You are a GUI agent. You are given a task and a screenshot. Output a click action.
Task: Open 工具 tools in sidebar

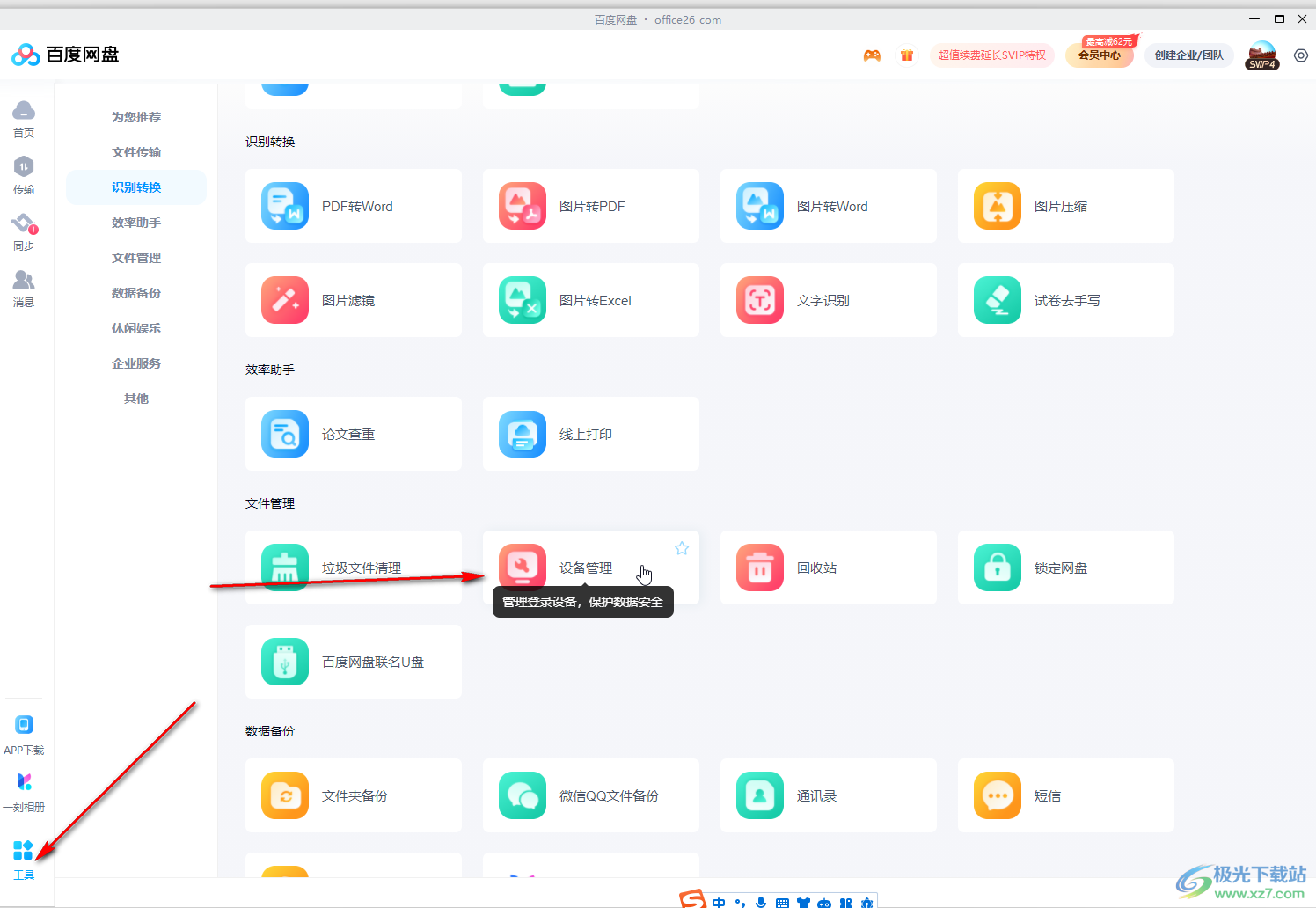point(24,860)
